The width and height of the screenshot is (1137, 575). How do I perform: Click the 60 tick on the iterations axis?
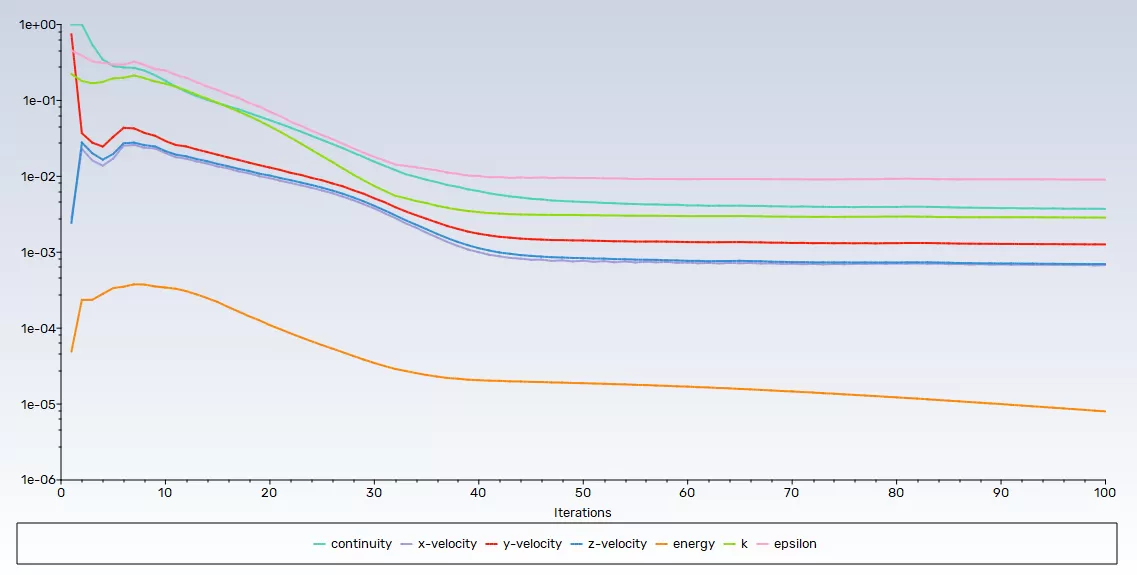687,492
